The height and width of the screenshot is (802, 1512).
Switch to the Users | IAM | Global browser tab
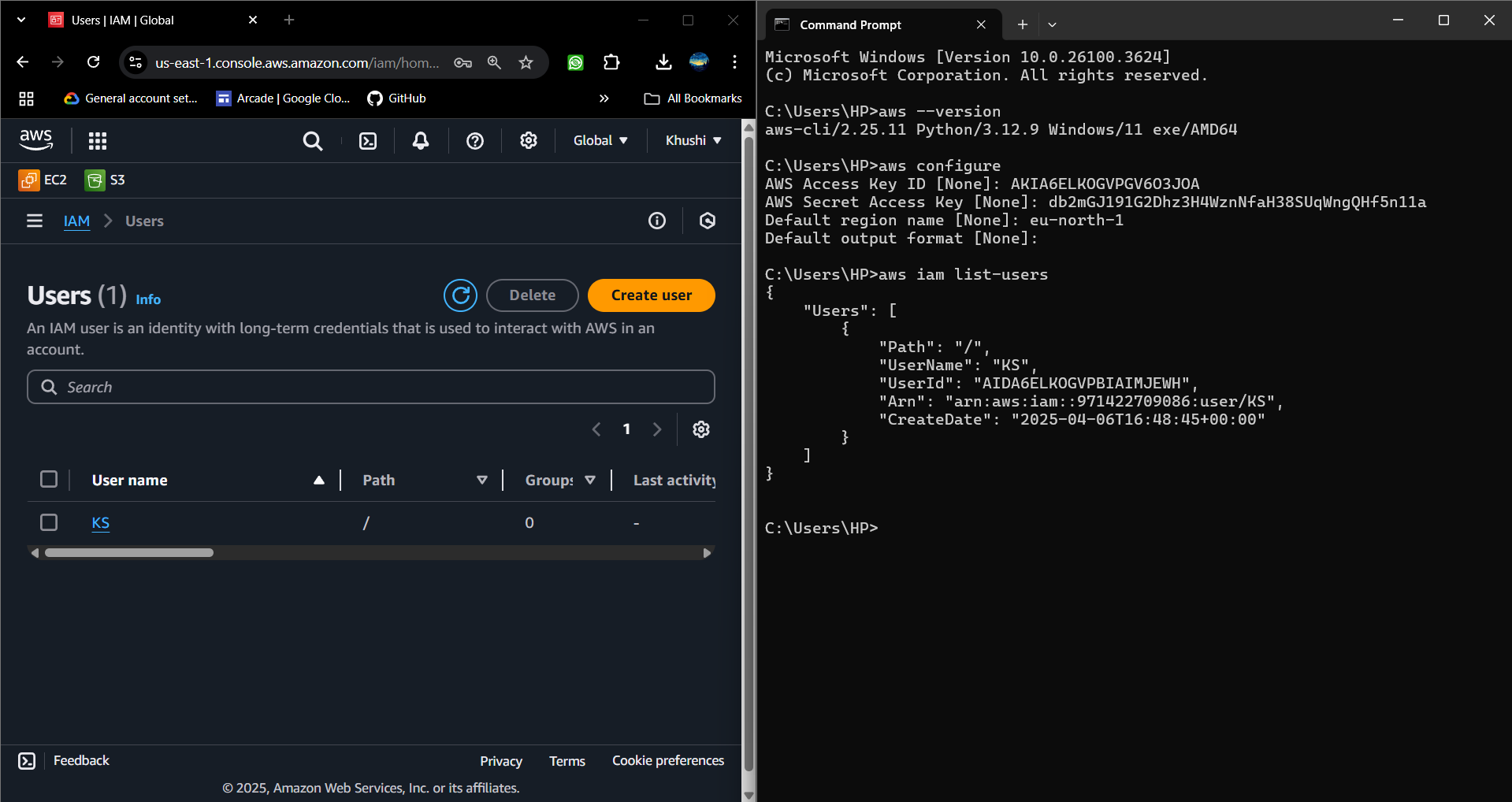154,20
